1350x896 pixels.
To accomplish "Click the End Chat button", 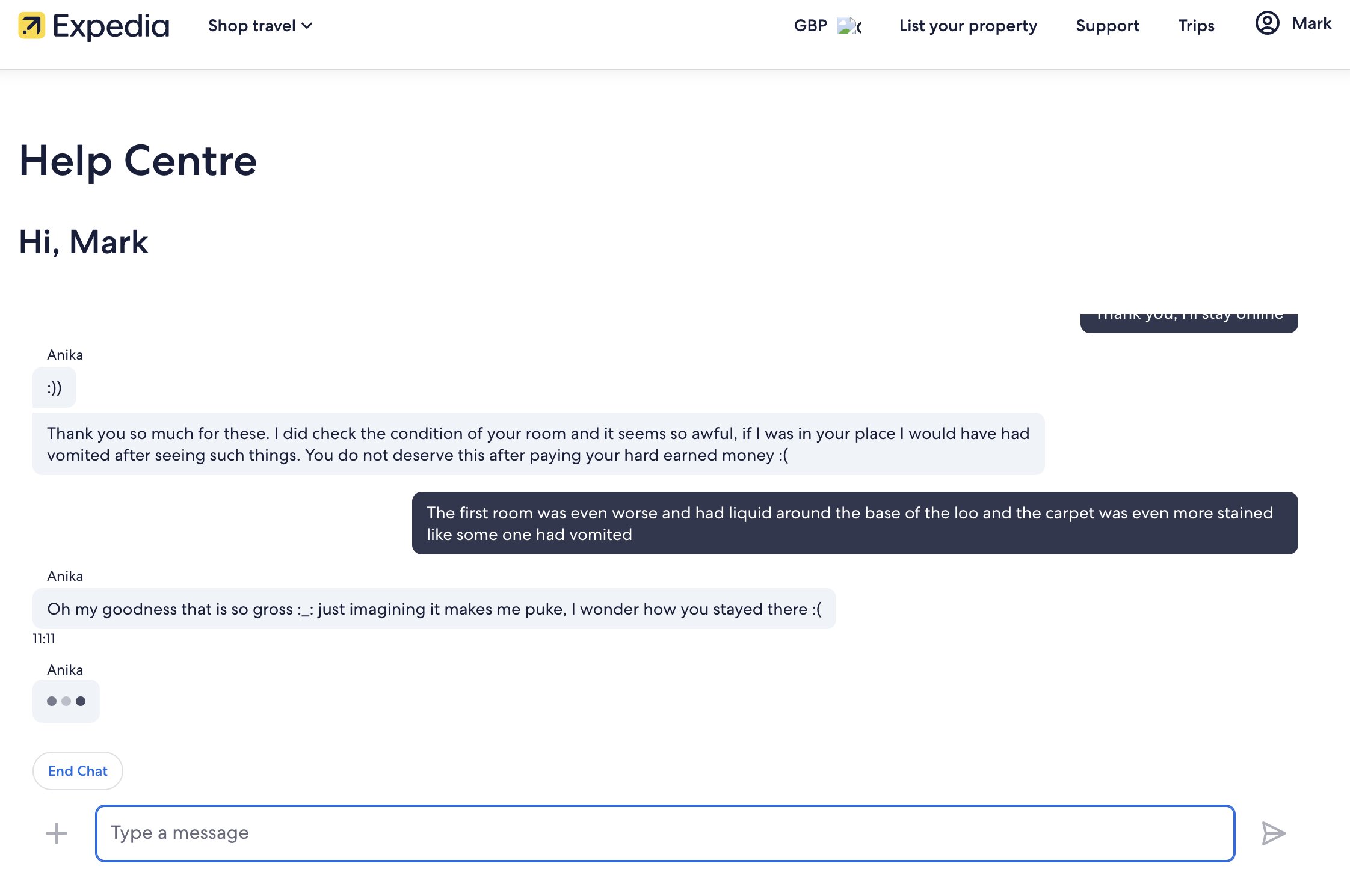I will 78,771.
